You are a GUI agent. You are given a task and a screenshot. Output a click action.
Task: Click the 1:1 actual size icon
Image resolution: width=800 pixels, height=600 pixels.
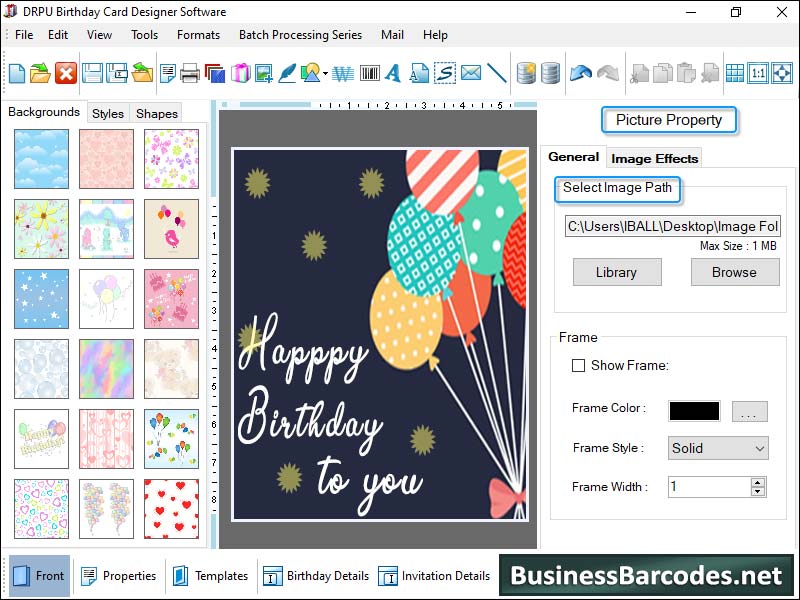758,73
